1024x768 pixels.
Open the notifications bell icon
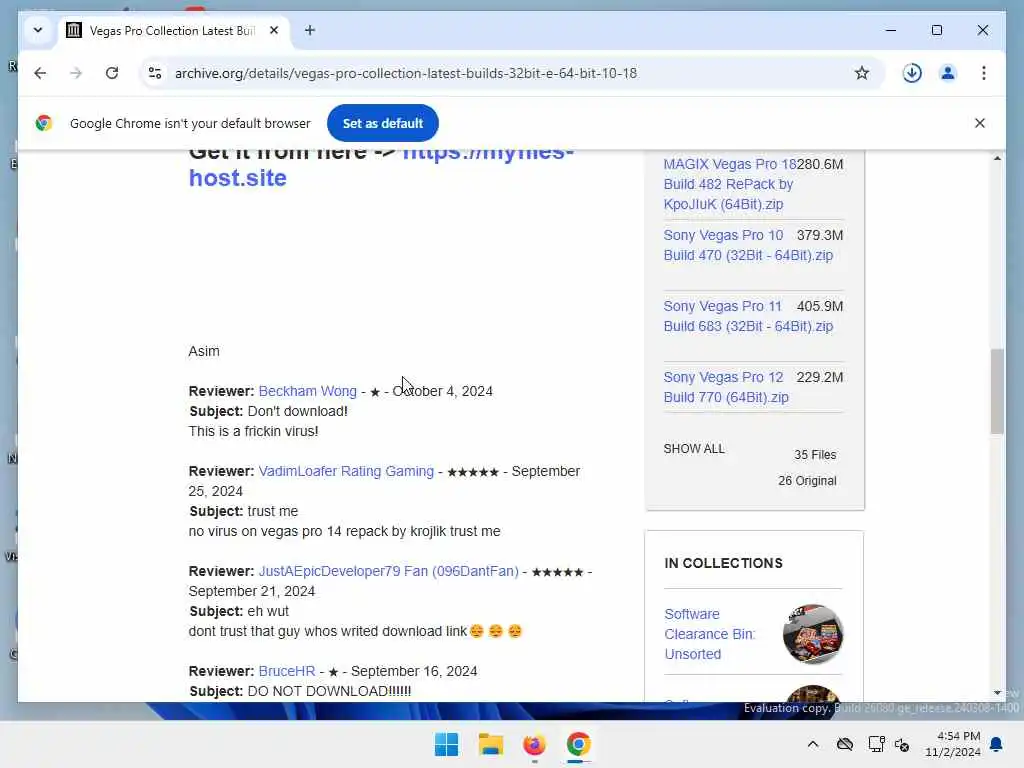[x=996, y=744]
